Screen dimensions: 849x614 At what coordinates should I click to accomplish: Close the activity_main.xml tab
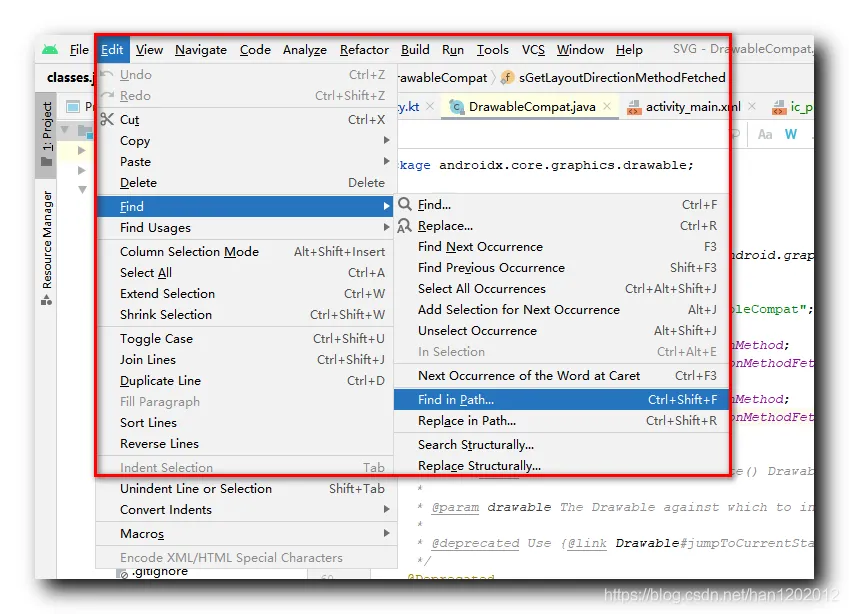[752, 106]
